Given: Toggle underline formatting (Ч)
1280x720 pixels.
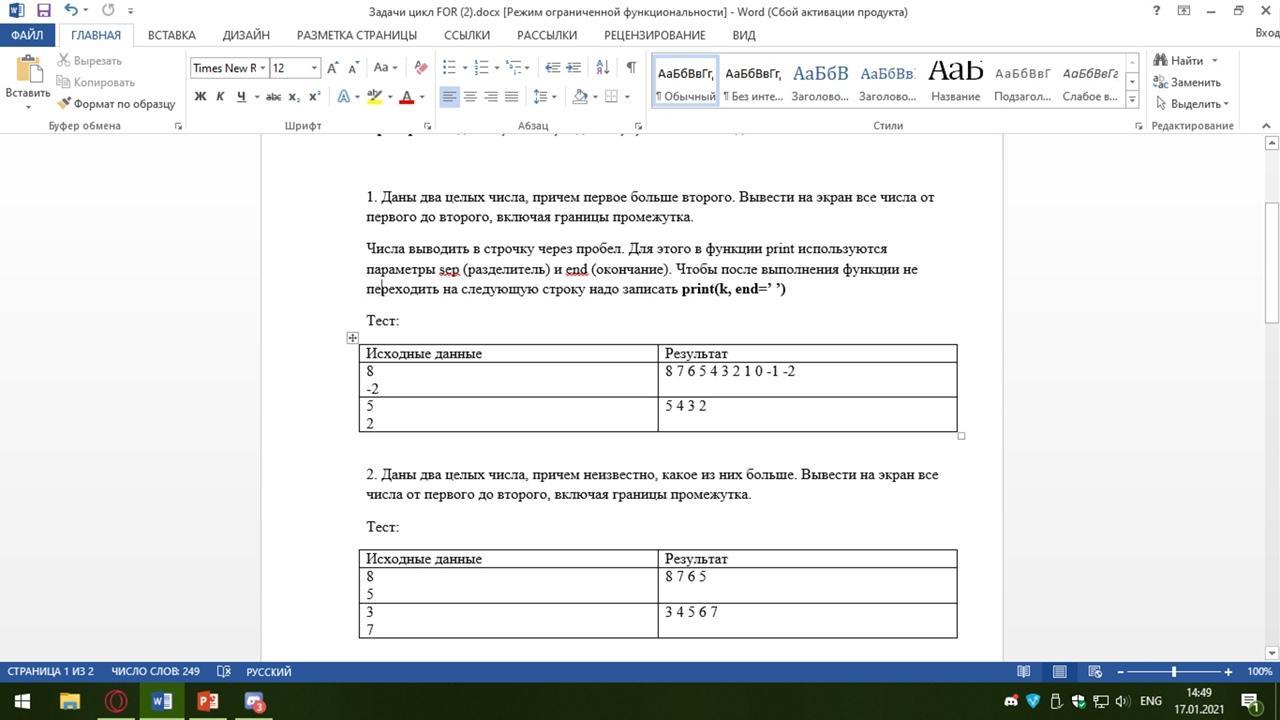Looking at the screenshot, I should pyautogui.click(x=241, y=97).
